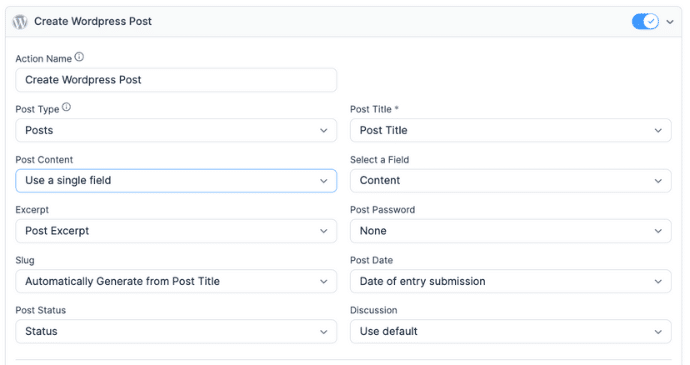Click the 'Post Content' label
The height and width of the screenshot is (365, 690).
(44, 160)
